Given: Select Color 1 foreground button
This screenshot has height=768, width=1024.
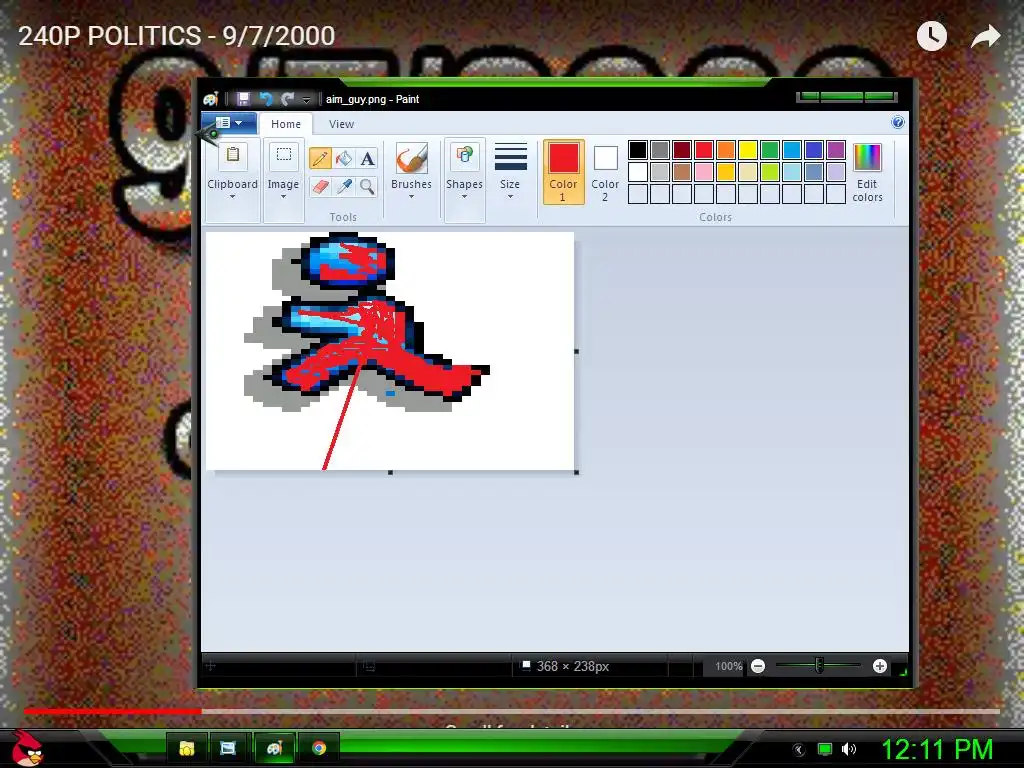Looking at the screenshot, I should pyautogui.click(x=563, y=172).
